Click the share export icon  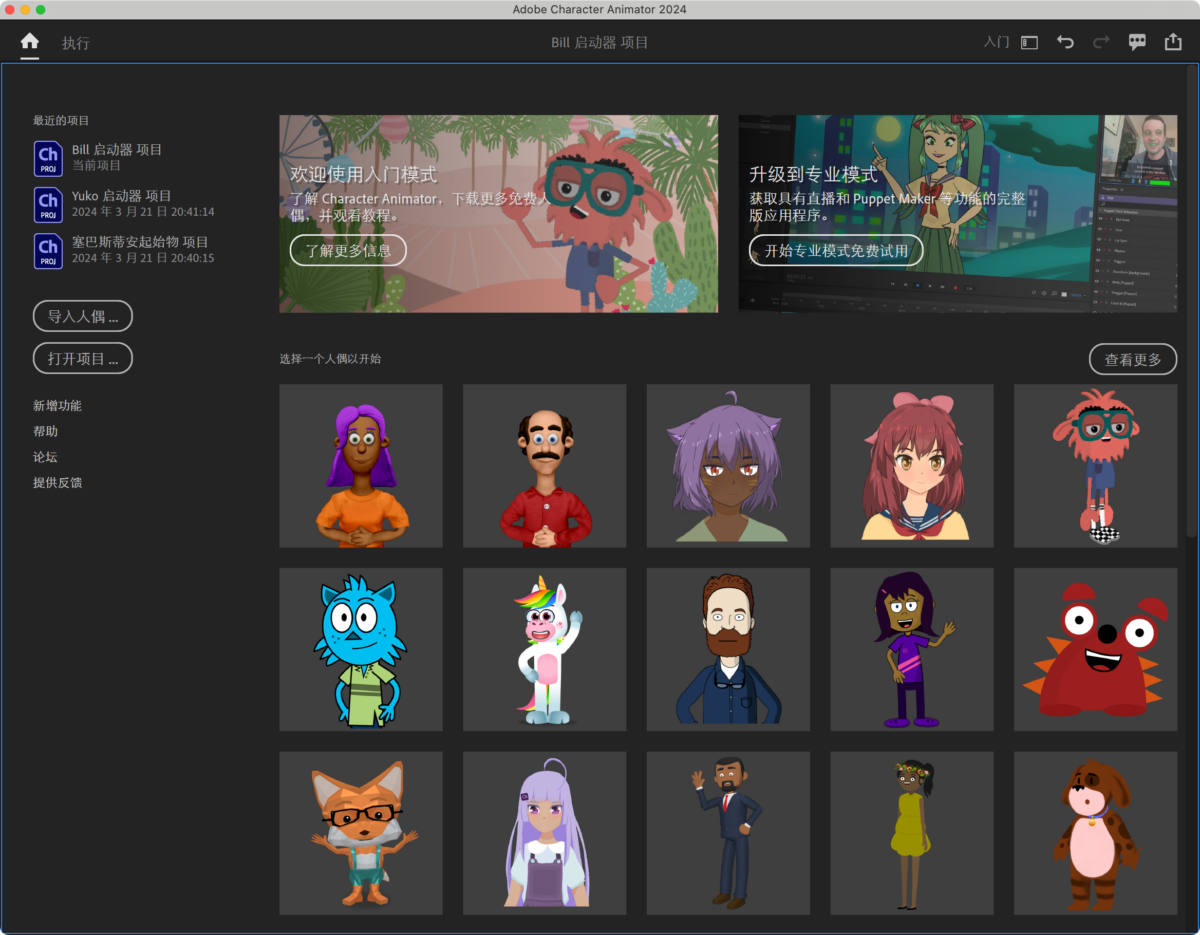(x=1173, y=42)
